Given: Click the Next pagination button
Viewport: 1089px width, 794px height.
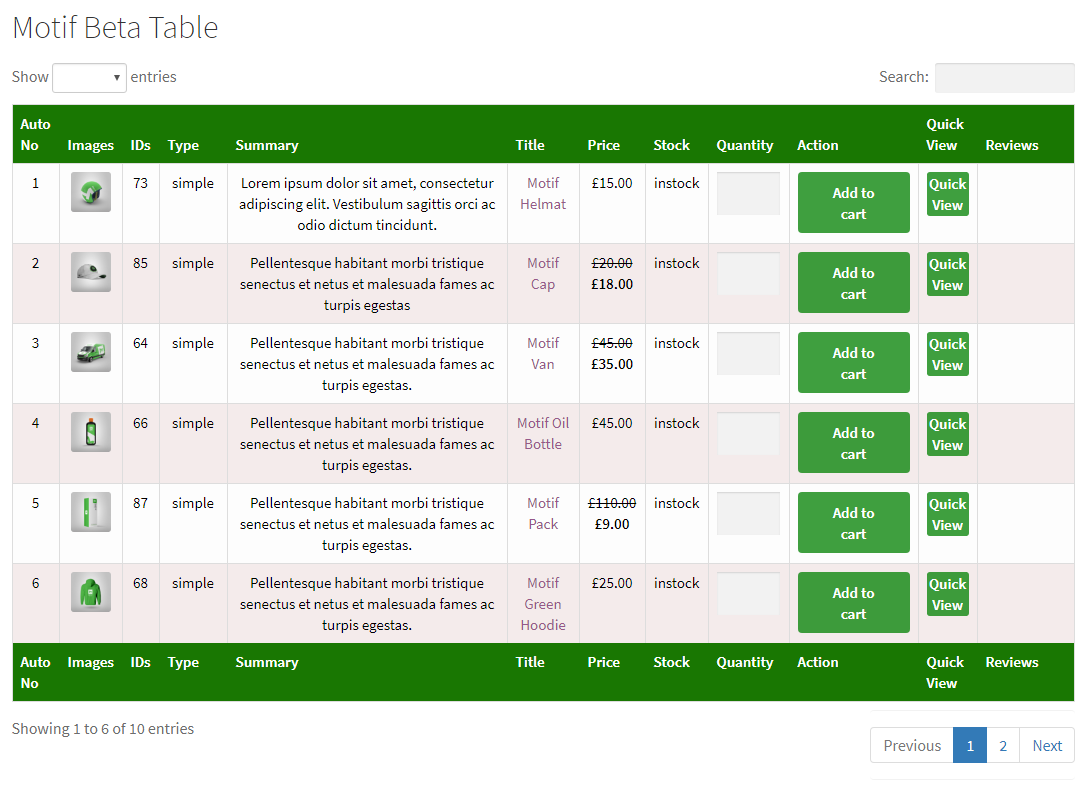Looking at the screenshot, I should coord(1047,745).
